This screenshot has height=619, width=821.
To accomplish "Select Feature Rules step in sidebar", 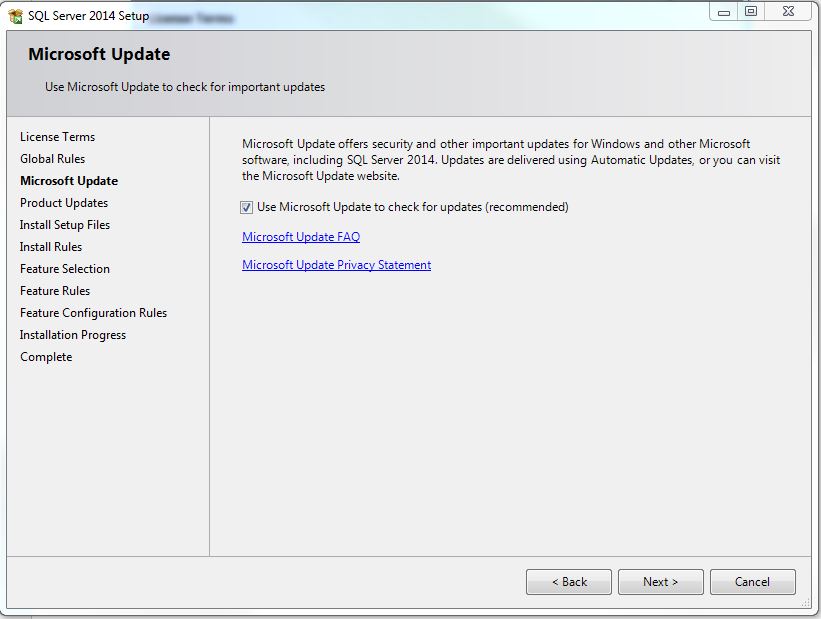I will click(55, 291).
